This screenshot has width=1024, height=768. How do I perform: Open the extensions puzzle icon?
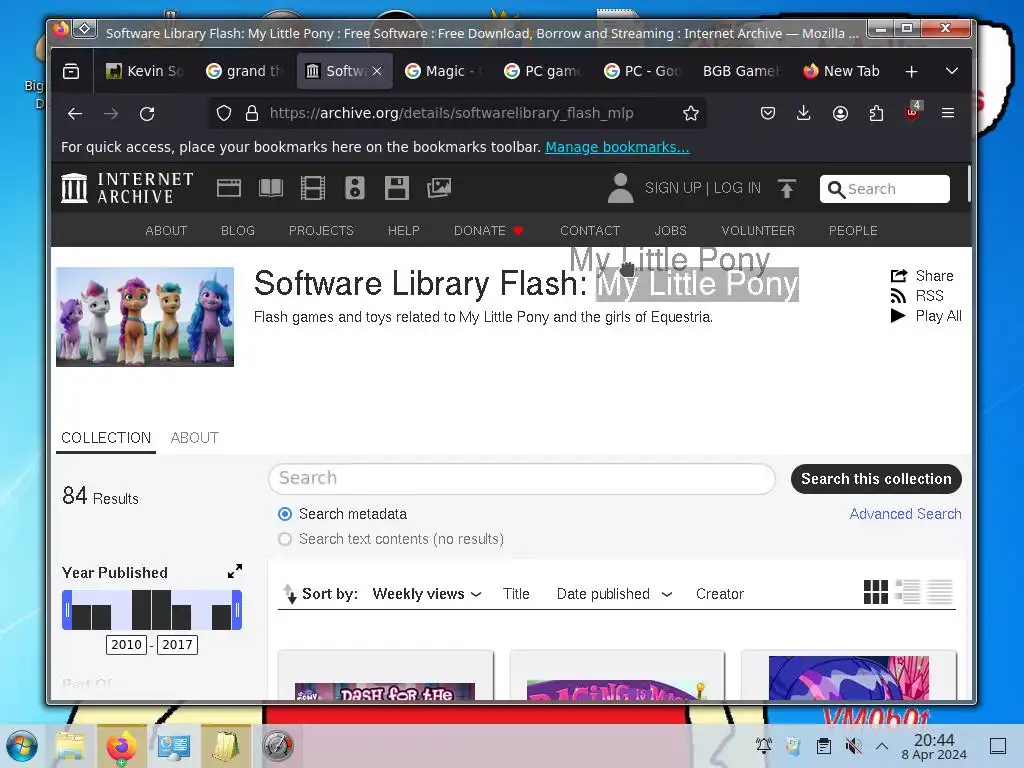point(876,114)
